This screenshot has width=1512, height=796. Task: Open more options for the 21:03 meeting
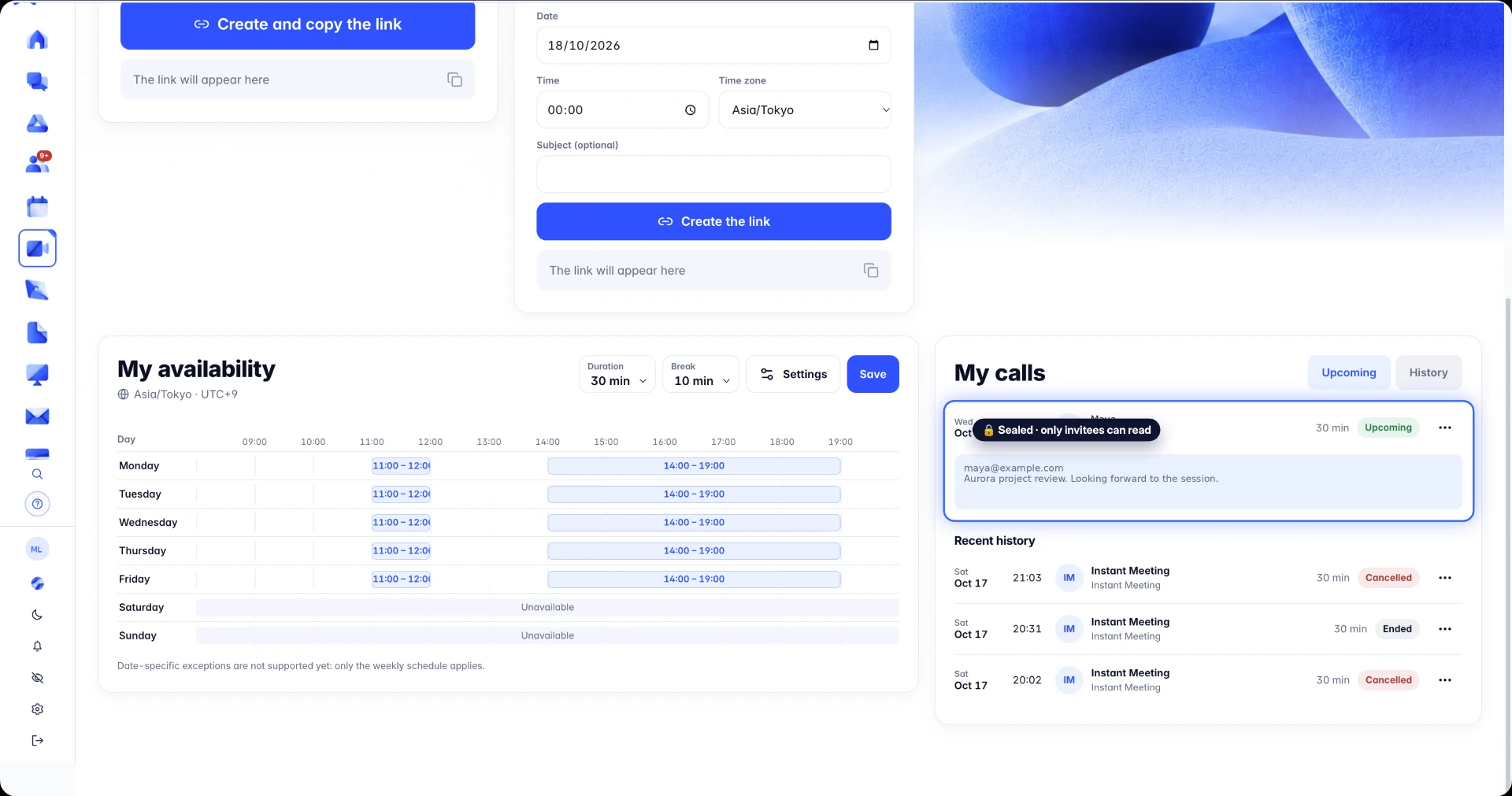click(1444, 578)
